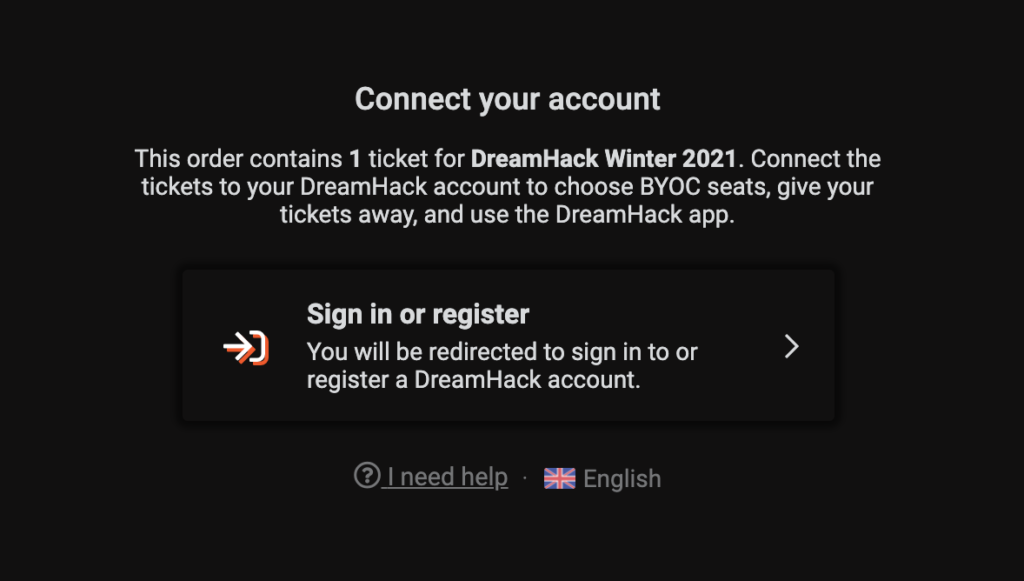This screenshot has height=581, width=1024.
Task: Click the orange sign-in arrow icon
Action: point(246,348)
